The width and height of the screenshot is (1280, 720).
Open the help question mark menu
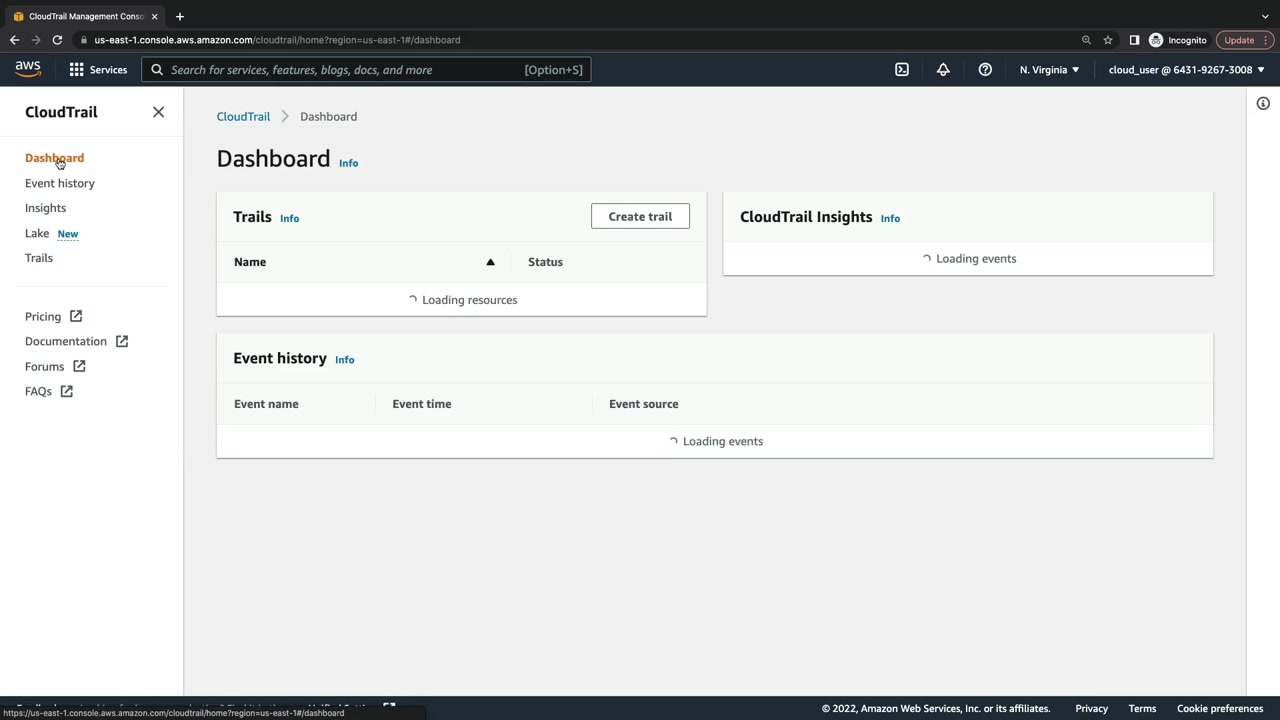(x=985, y=70)
